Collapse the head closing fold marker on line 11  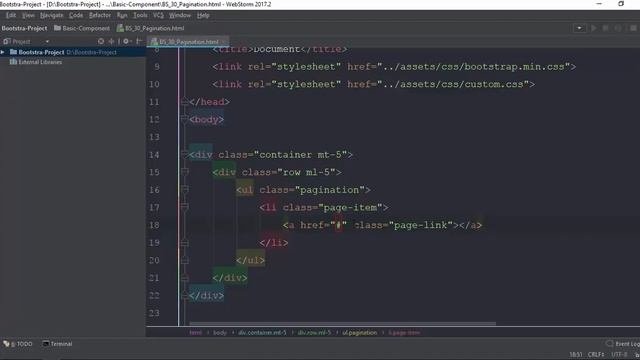click(x=184, y=102)
